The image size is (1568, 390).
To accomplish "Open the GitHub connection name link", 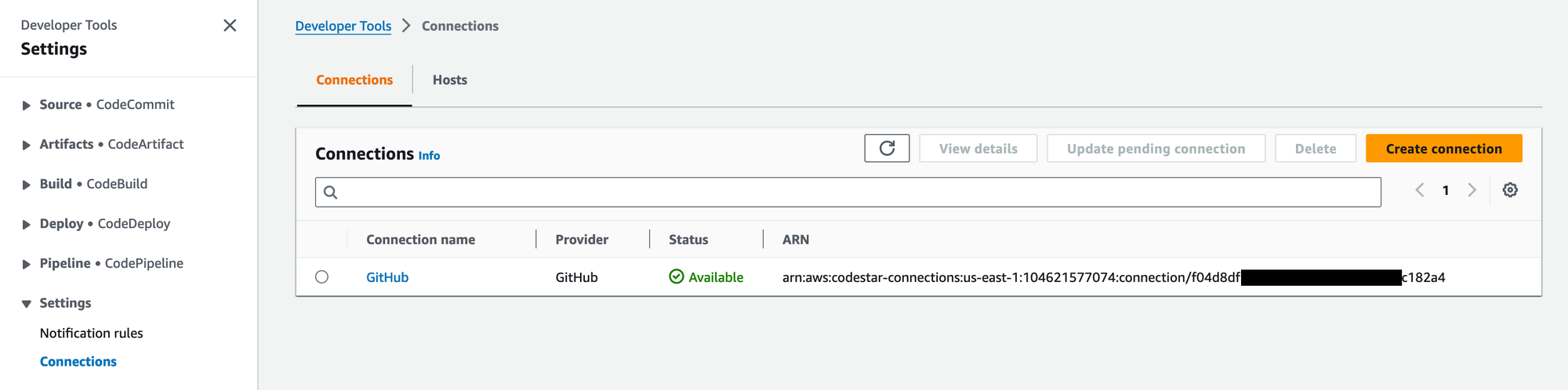I will coord(387,277).
